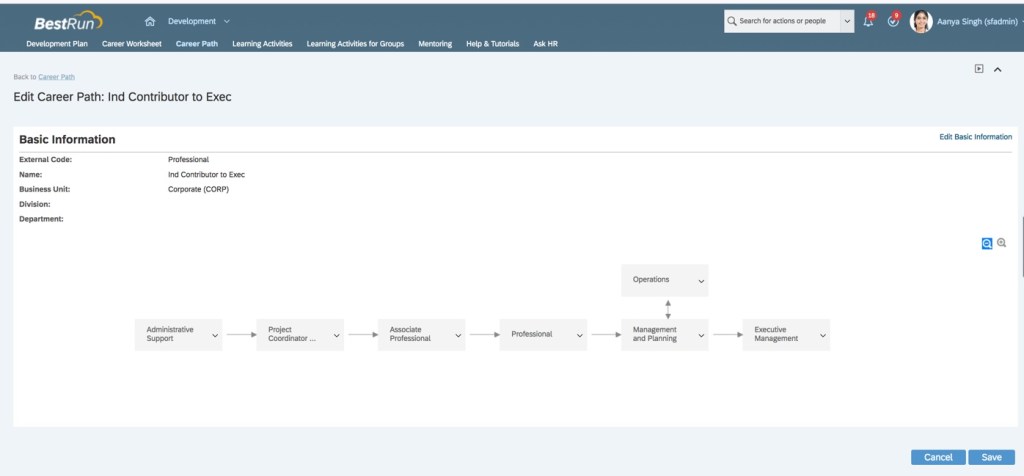Expand the Operations role node menu
The image size is (1024, 476).
pos(701,281)
